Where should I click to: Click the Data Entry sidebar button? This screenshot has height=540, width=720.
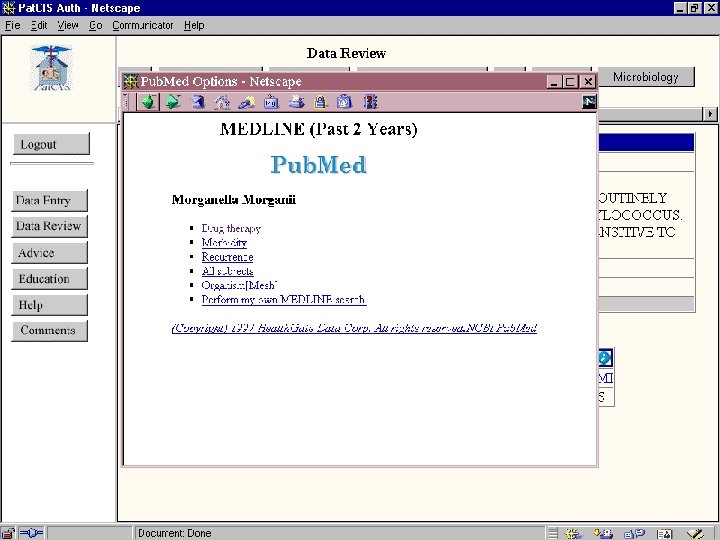point(49,201)
